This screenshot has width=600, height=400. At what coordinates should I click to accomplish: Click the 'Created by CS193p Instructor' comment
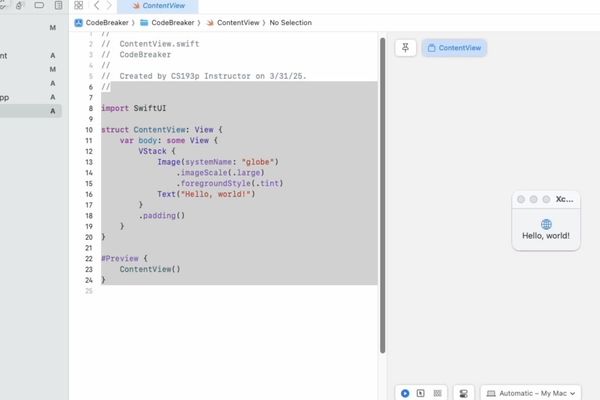click(204, 76)
